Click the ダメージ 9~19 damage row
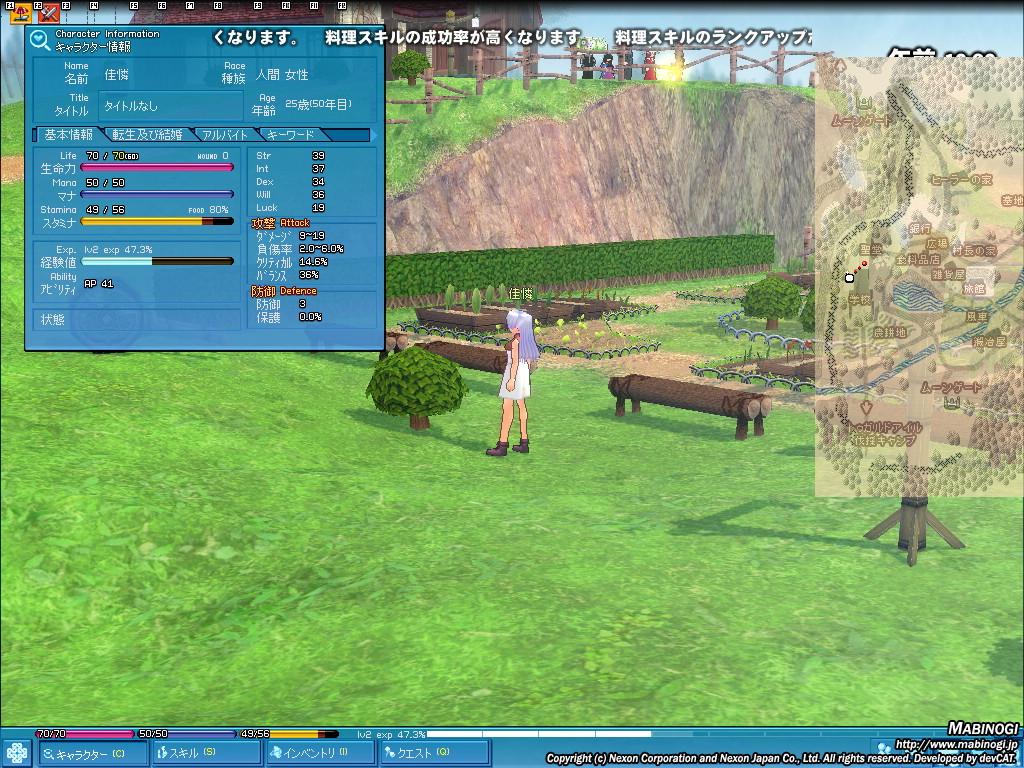 (291, 236)
